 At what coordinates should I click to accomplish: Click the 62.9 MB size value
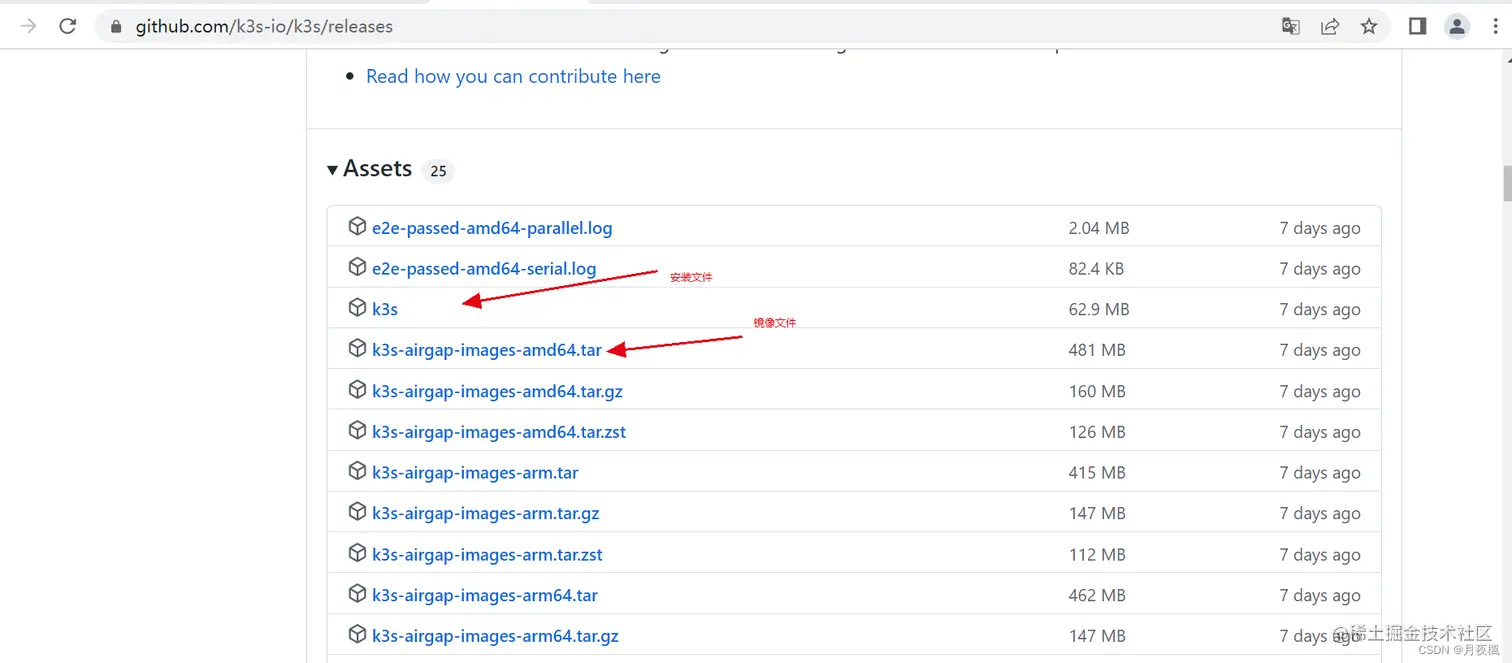[x=1099, y=310]
